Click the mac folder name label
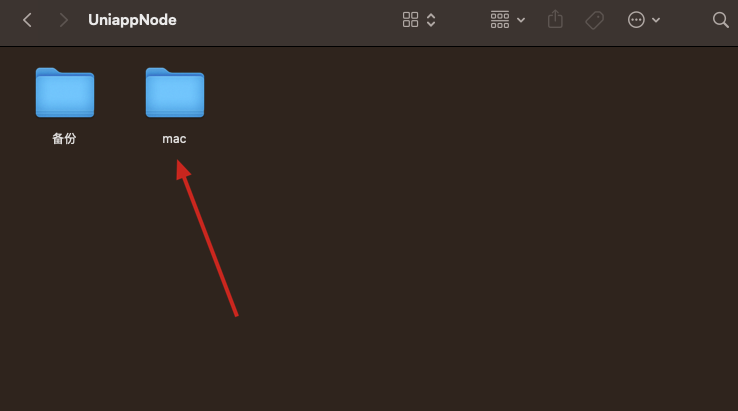Screen dimensions: 738x411 [174, 139]
